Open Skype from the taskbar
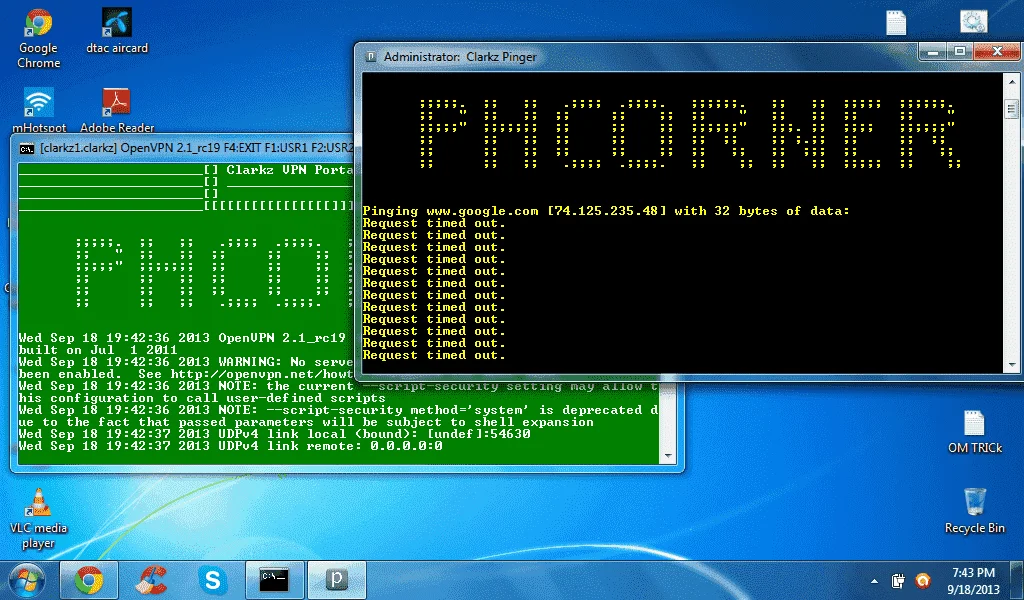The width and height of the screenshot is (1024, 600). (212, 580)
